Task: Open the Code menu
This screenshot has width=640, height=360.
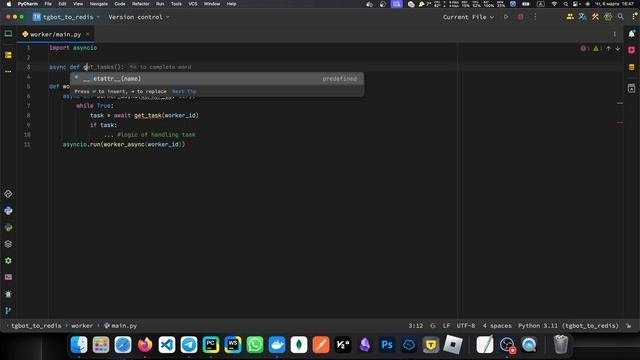Action: 120,4
